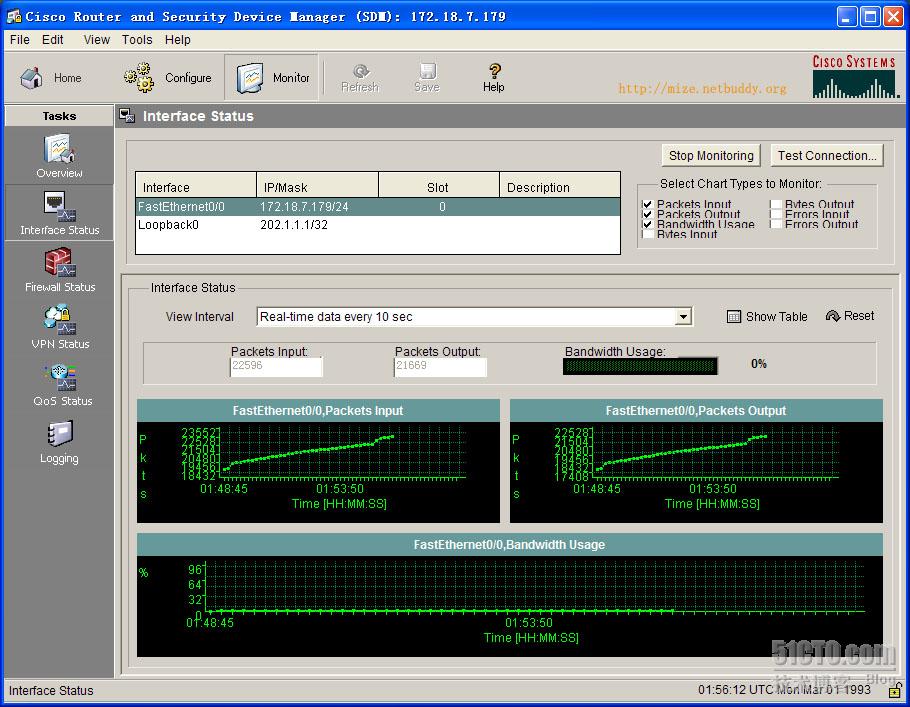Screen dimensions: 910x707
Task: Open the Overview task icon
Action: 59,149
